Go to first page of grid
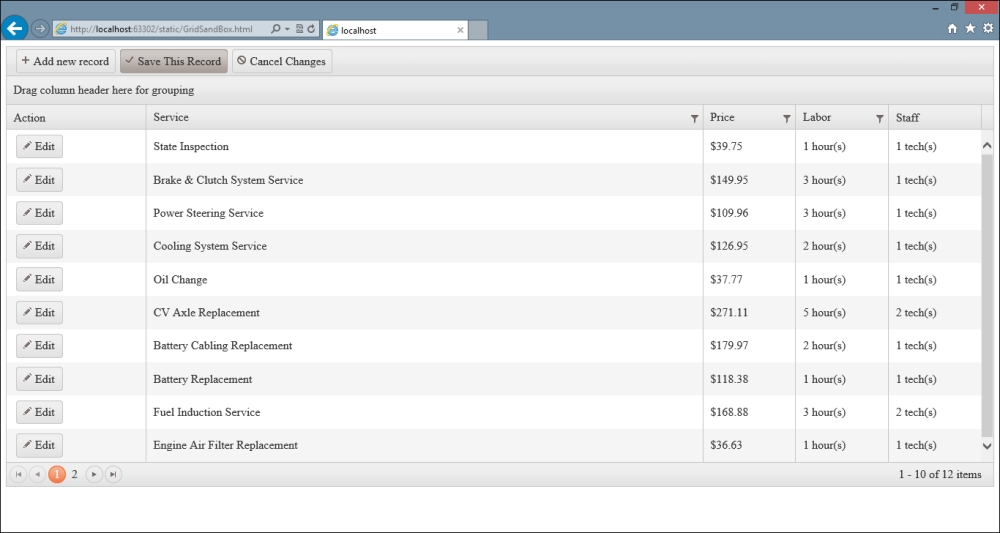The width and height of the screenshot is (1000, 533). point(18,474)
